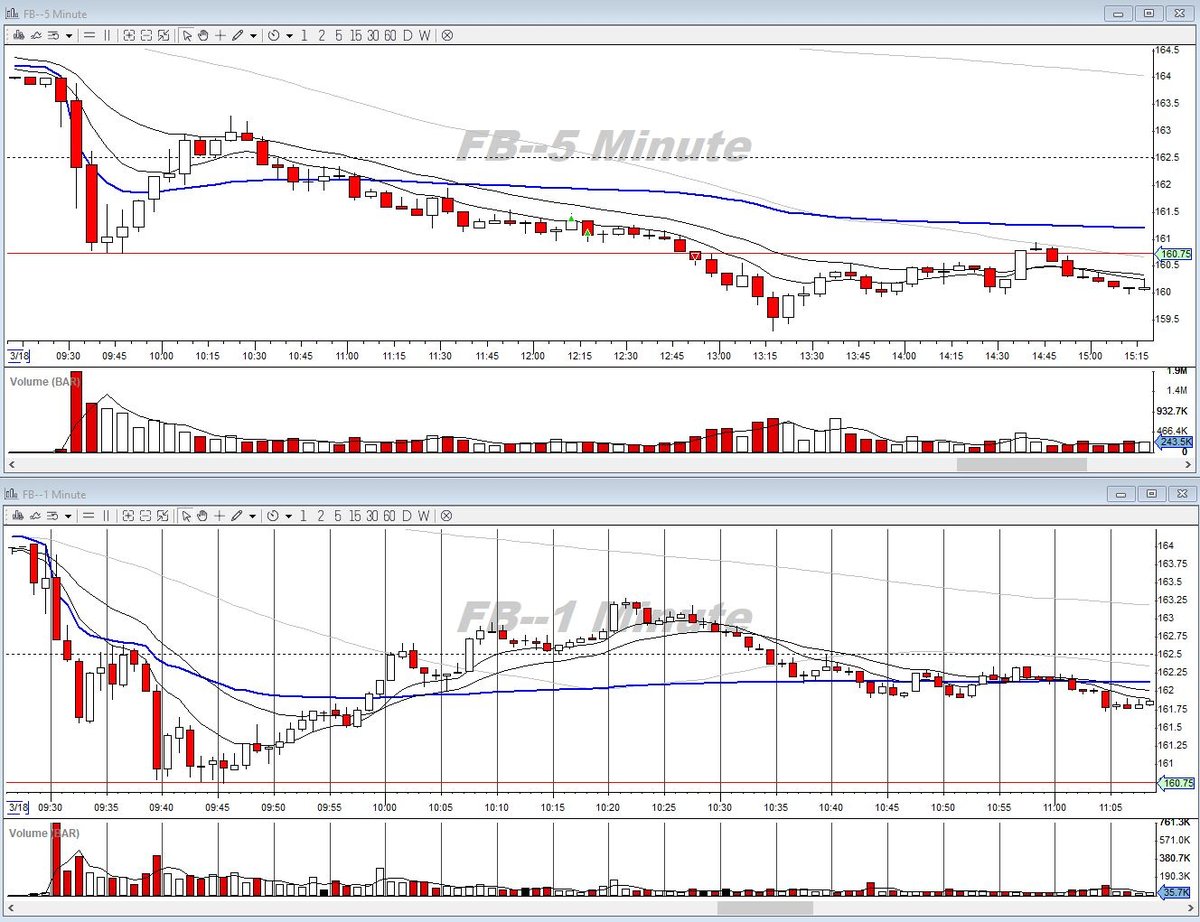Select hand pan tool in FB--5 Minute toolbar
This screenshot has height=922, width=1200.
tap(203, 35)
